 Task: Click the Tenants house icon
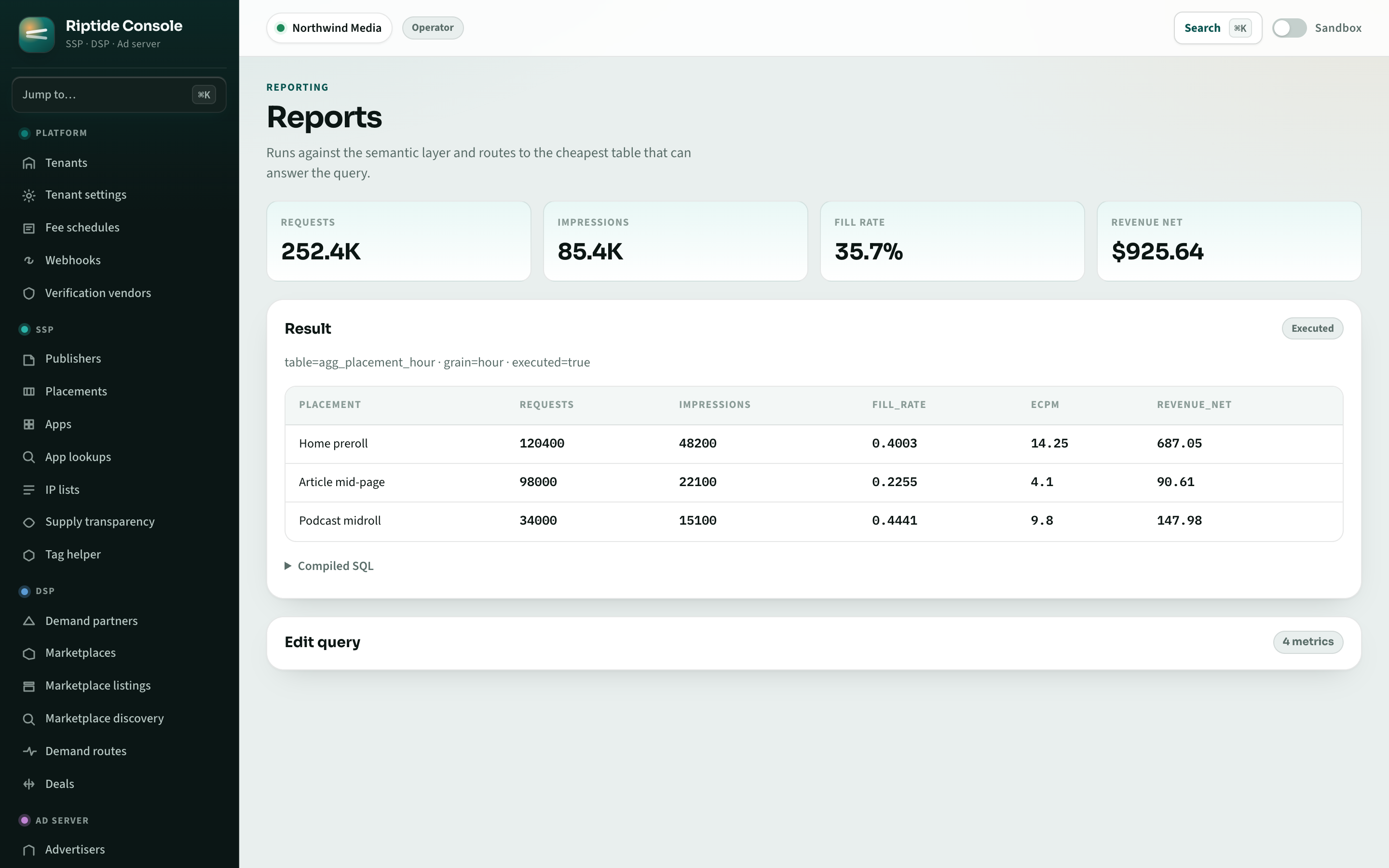click(x=29, y=163)
